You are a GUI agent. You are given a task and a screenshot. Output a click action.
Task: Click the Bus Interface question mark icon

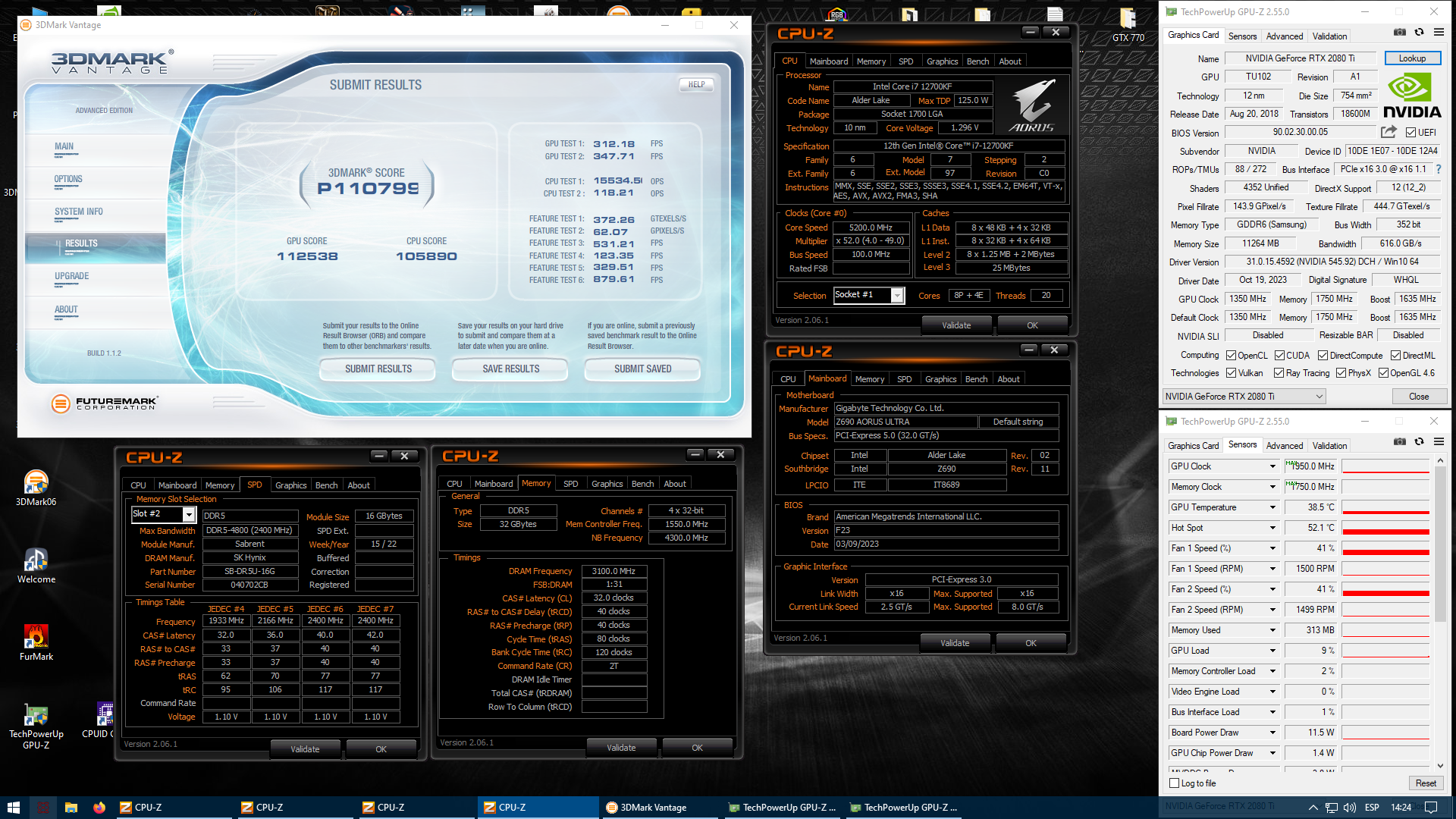1439,169
